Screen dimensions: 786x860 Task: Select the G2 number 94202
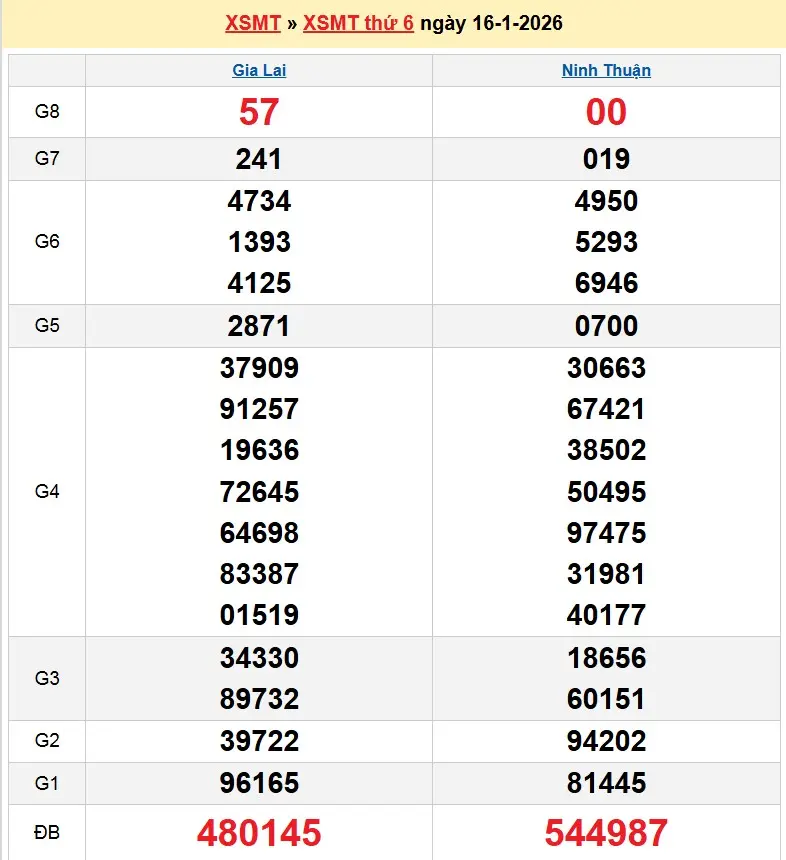[x=606, y=741]
